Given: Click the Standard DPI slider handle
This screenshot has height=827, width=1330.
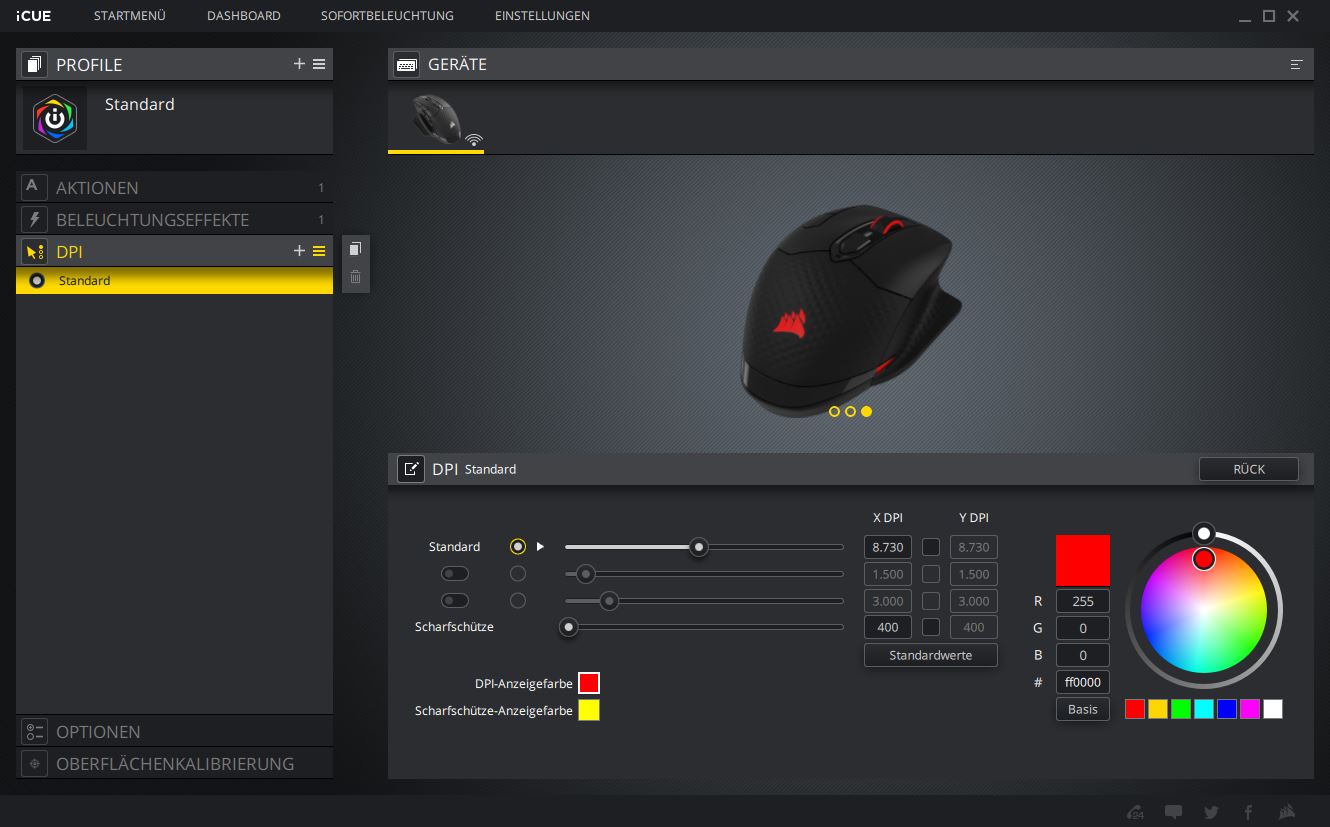Looking at the screenshot, I should (x=700, y=547).
